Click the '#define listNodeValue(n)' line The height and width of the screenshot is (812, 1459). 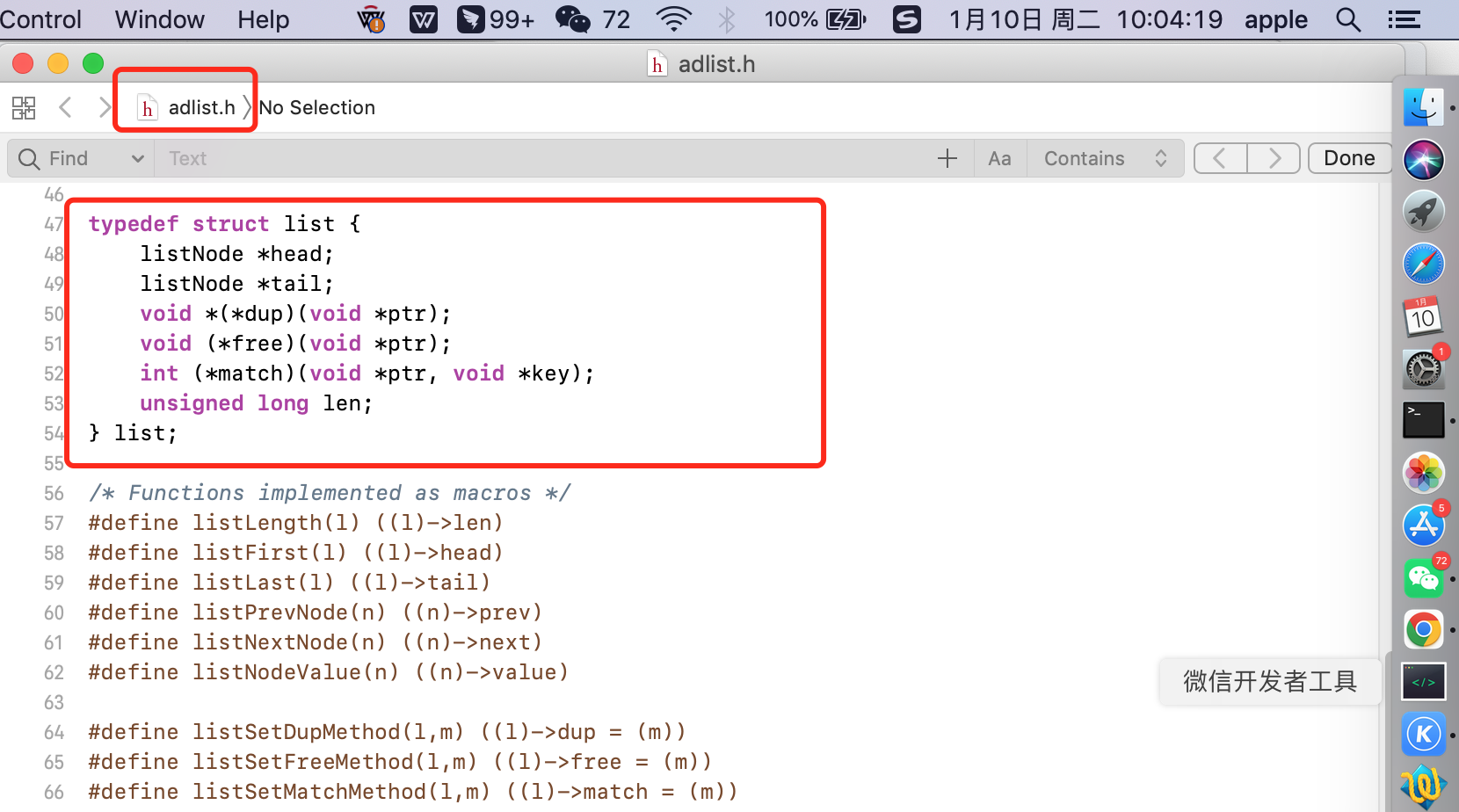point(328,672)
